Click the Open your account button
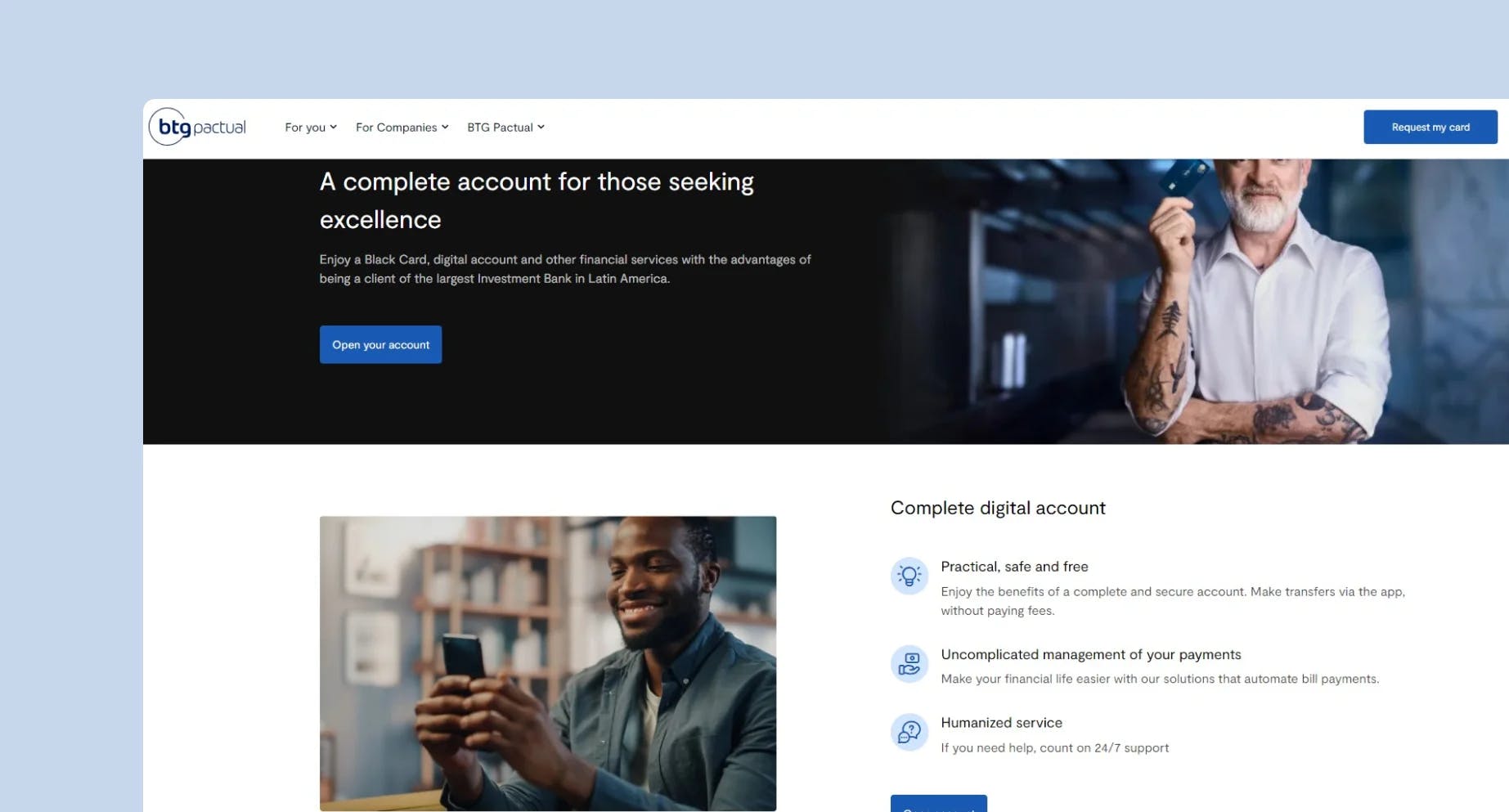This screenshot has width=1509, height=812. [380, 344]
